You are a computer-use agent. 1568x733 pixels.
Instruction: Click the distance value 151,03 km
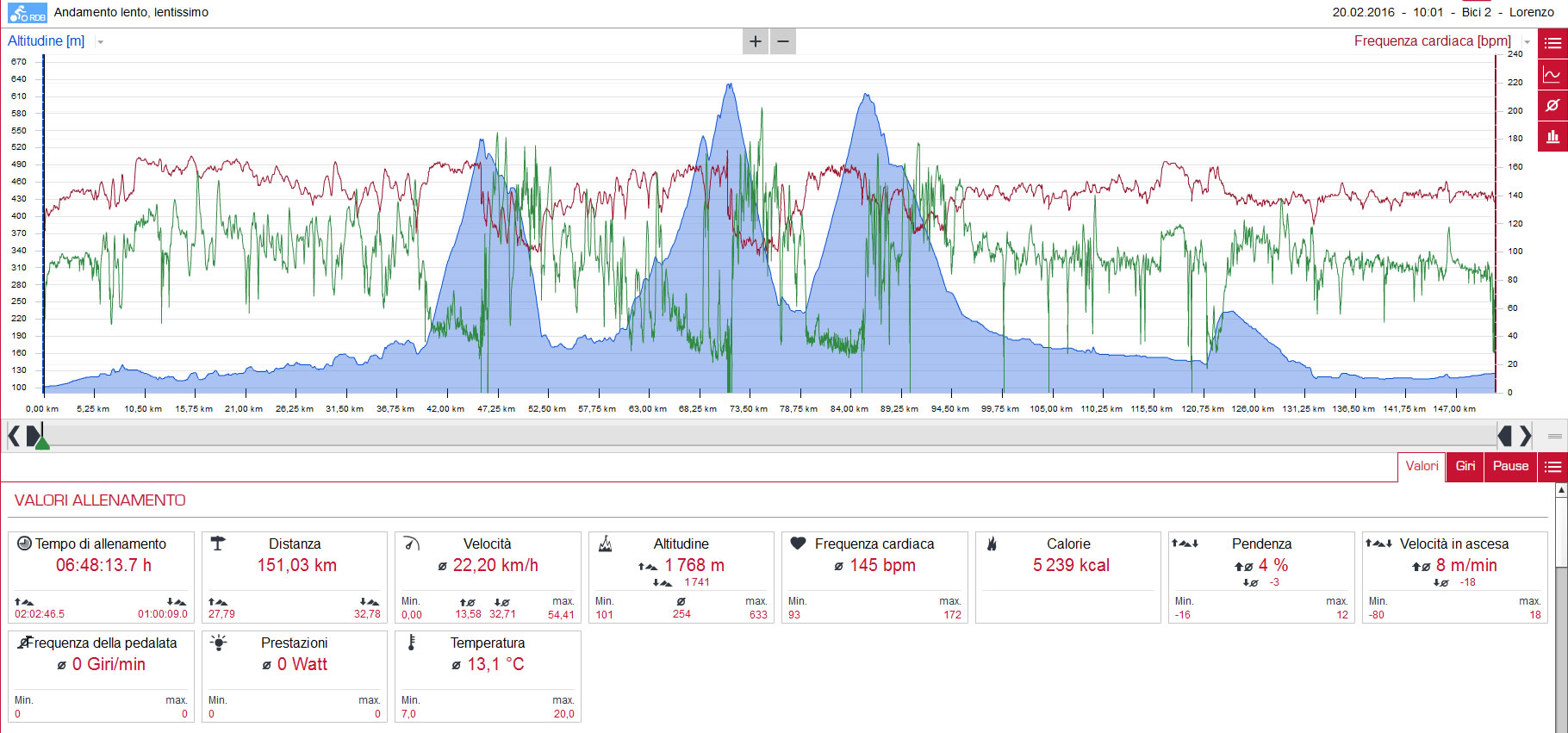point(296,566)
